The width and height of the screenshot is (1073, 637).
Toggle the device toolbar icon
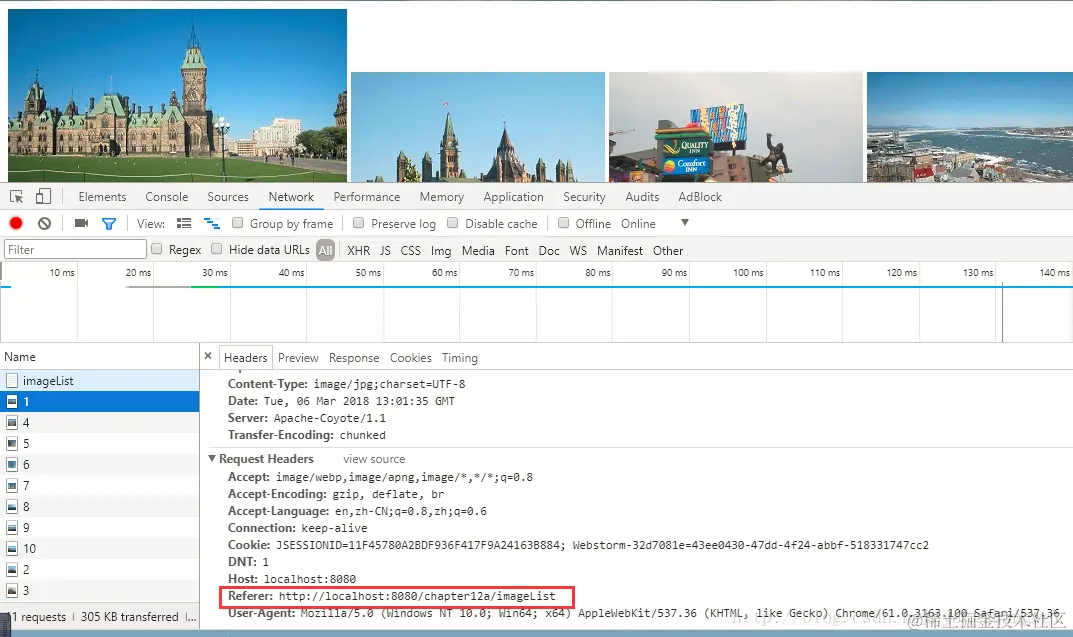43,196
